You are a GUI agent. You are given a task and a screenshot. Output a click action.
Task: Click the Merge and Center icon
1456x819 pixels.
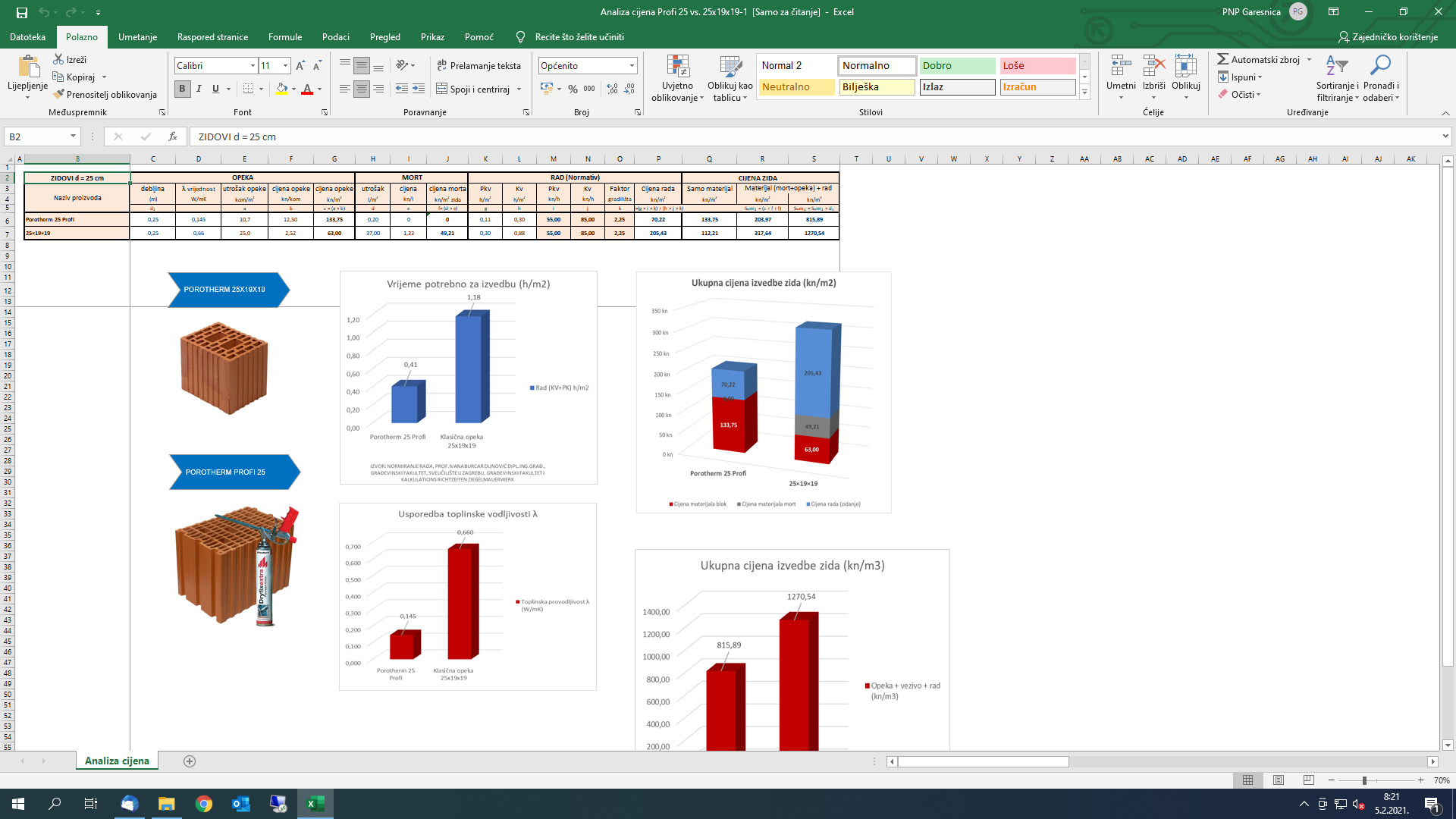point(442,89)
